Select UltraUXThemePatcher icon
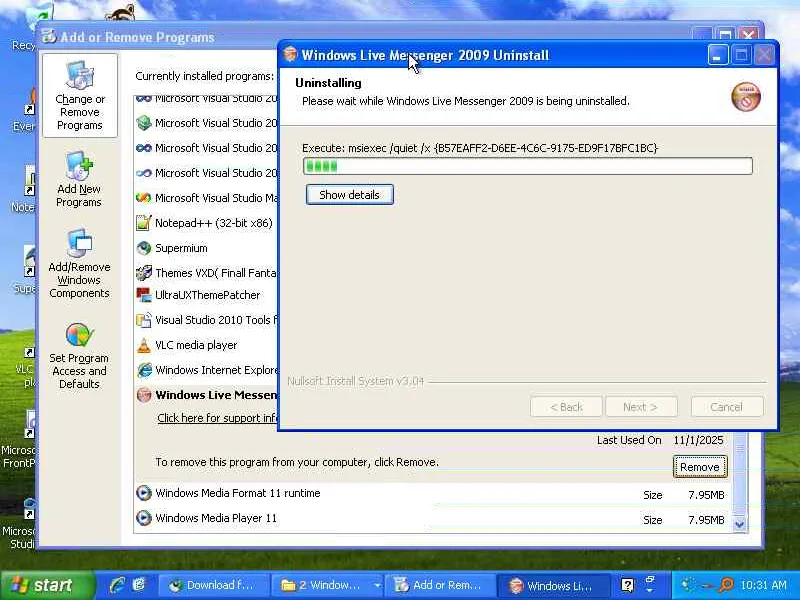Screen dimensions: 800x600 click(144, 295)
